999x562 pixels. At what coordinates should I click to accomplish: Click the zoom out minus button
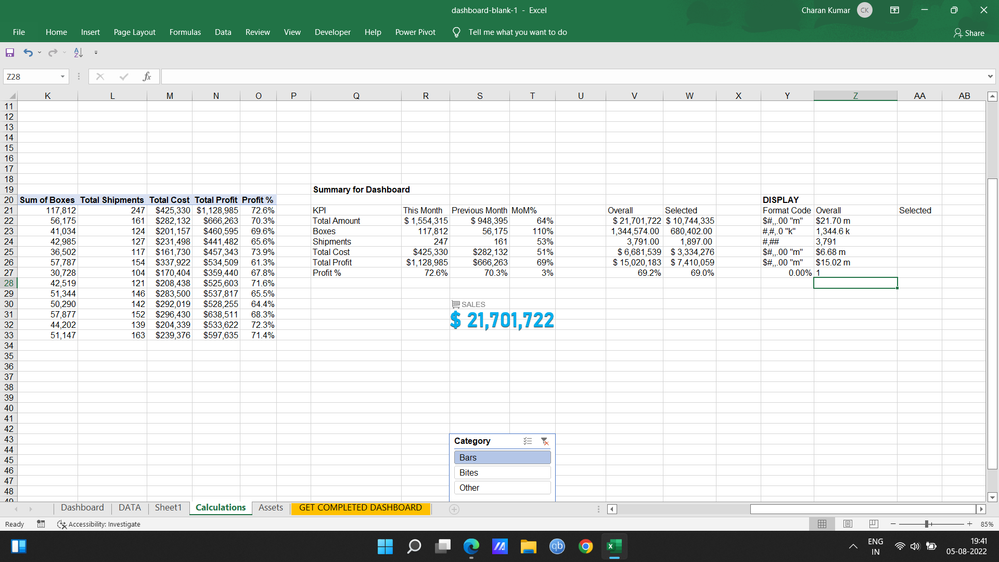pyautogui.click(x=893, y=524)
